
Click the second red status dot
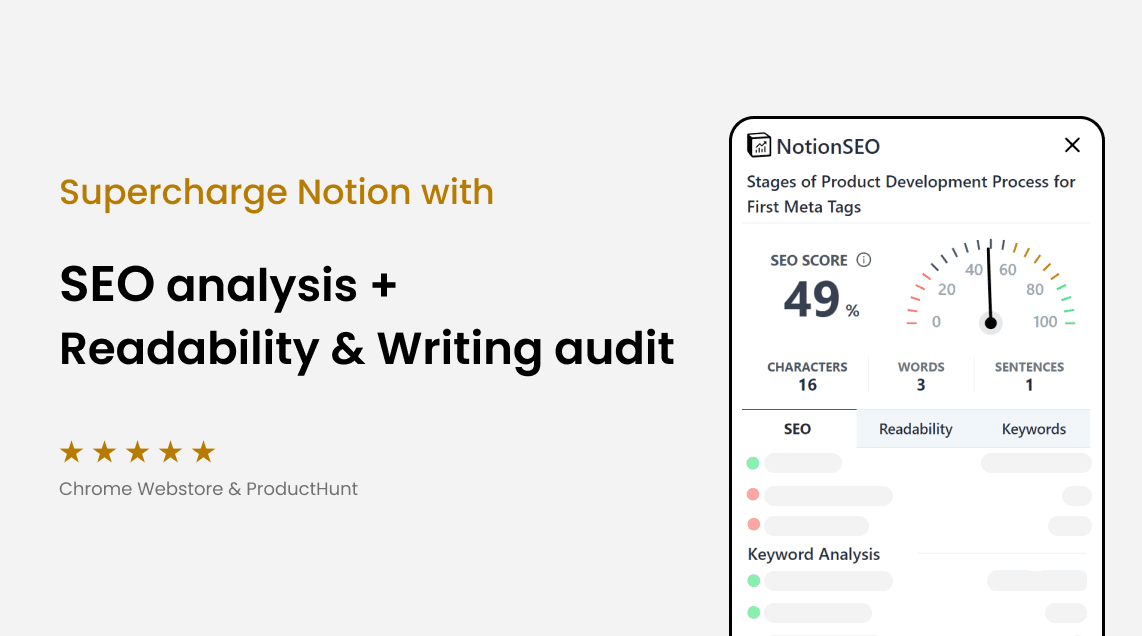753,525
